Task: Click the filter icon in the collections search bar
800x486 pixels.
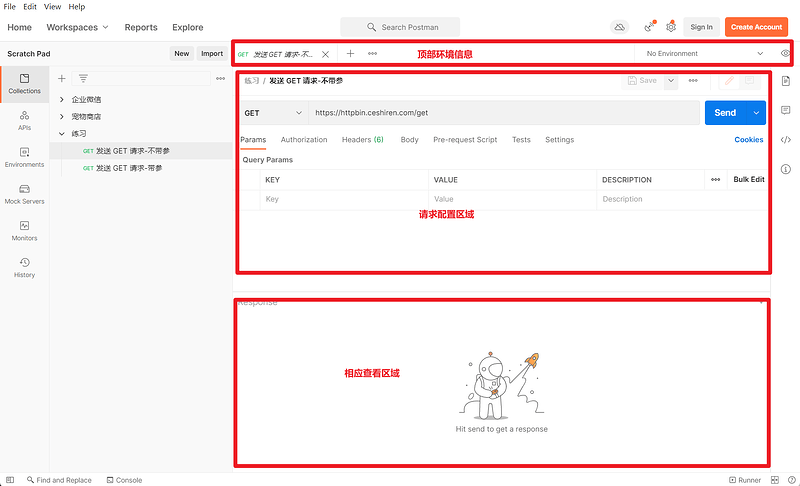Action: point(83,79)
